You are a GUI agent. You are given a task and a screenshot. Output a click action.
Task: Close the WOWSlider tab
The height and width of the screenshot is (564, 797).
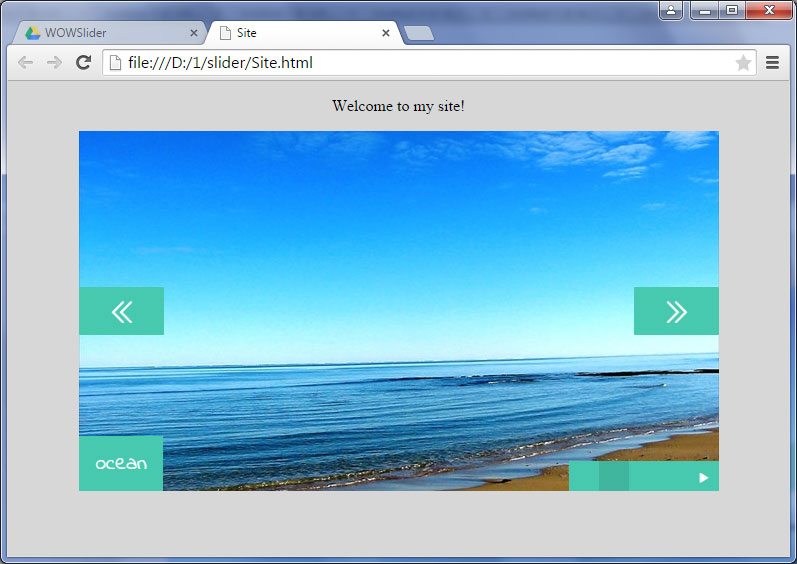[x=194, y=33]
